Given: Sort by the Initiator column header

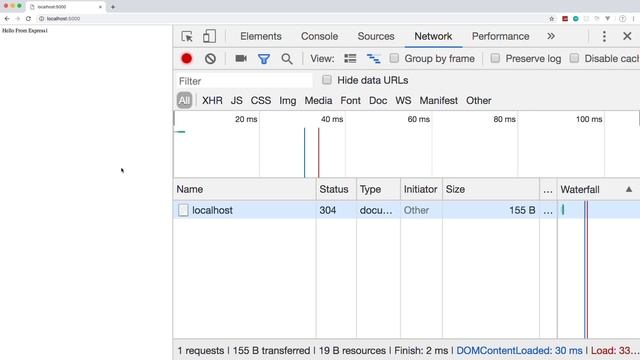Looking at the screenshot, I should (421, 189).
